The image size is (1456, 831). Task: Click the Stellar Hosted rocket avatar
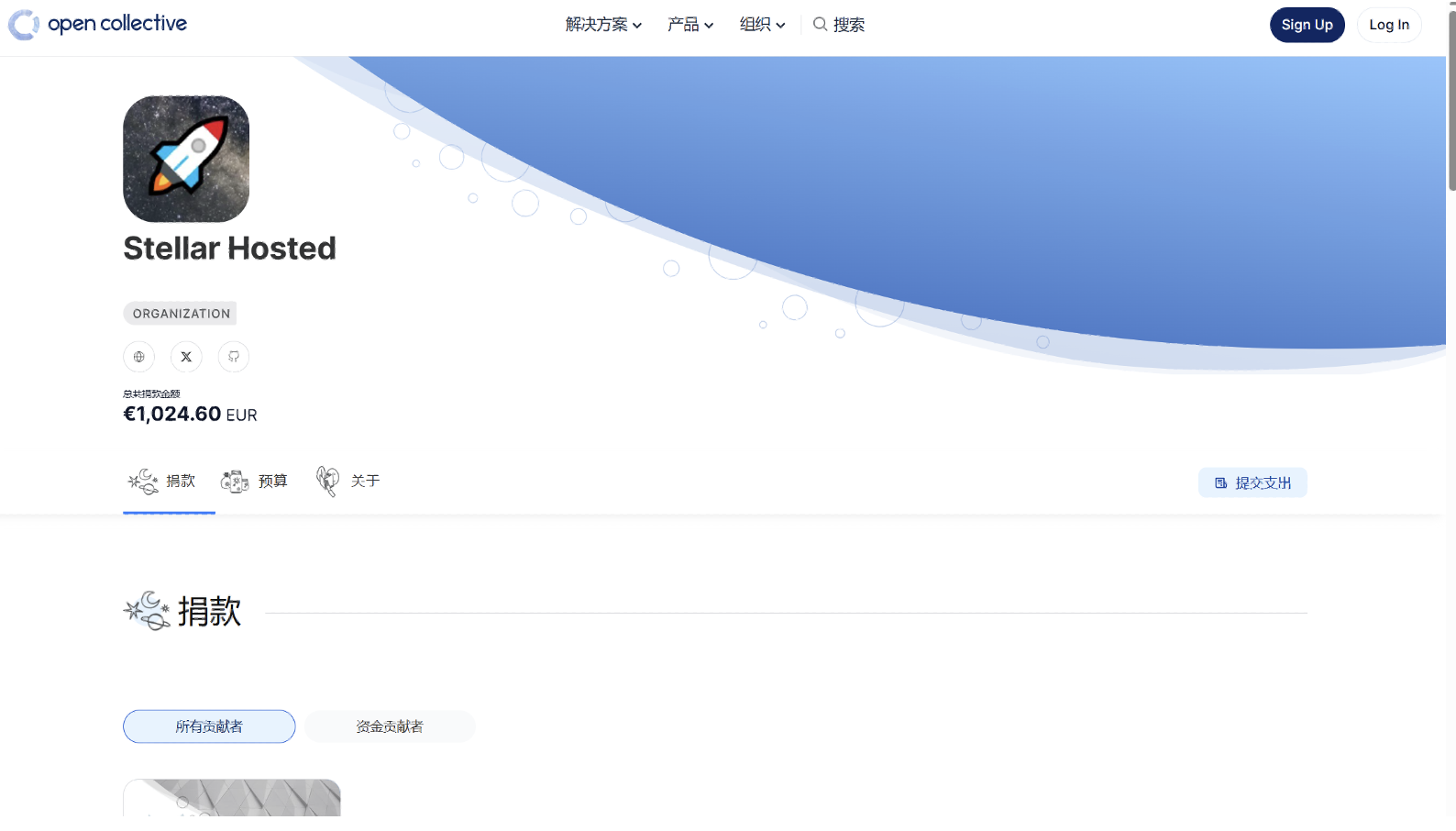point(186,159)
